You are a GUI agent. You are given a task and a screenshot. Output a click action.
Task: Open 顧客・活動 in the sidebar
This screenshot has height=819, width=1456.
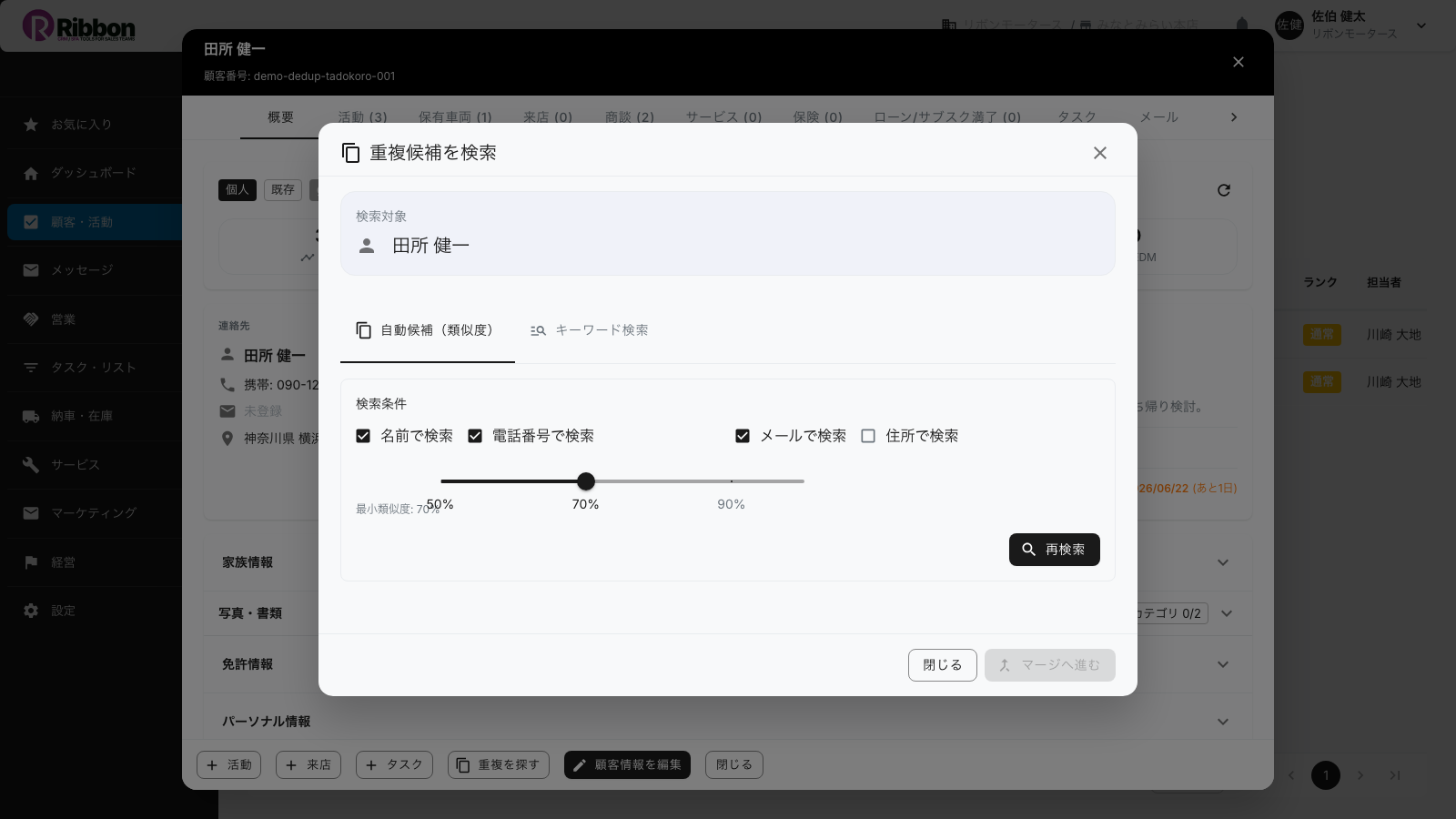pyautogui.click(x=95, y=222)
